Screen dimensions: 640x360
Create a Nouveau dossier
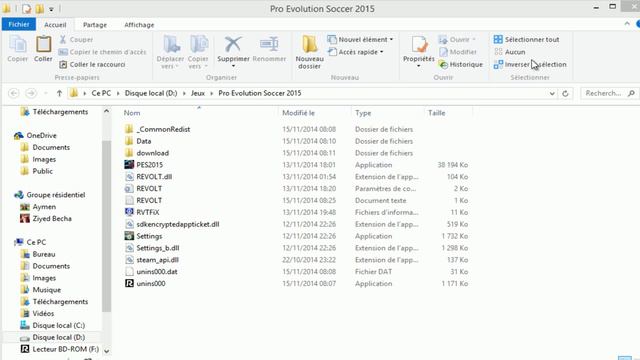(x=309, y=51)
